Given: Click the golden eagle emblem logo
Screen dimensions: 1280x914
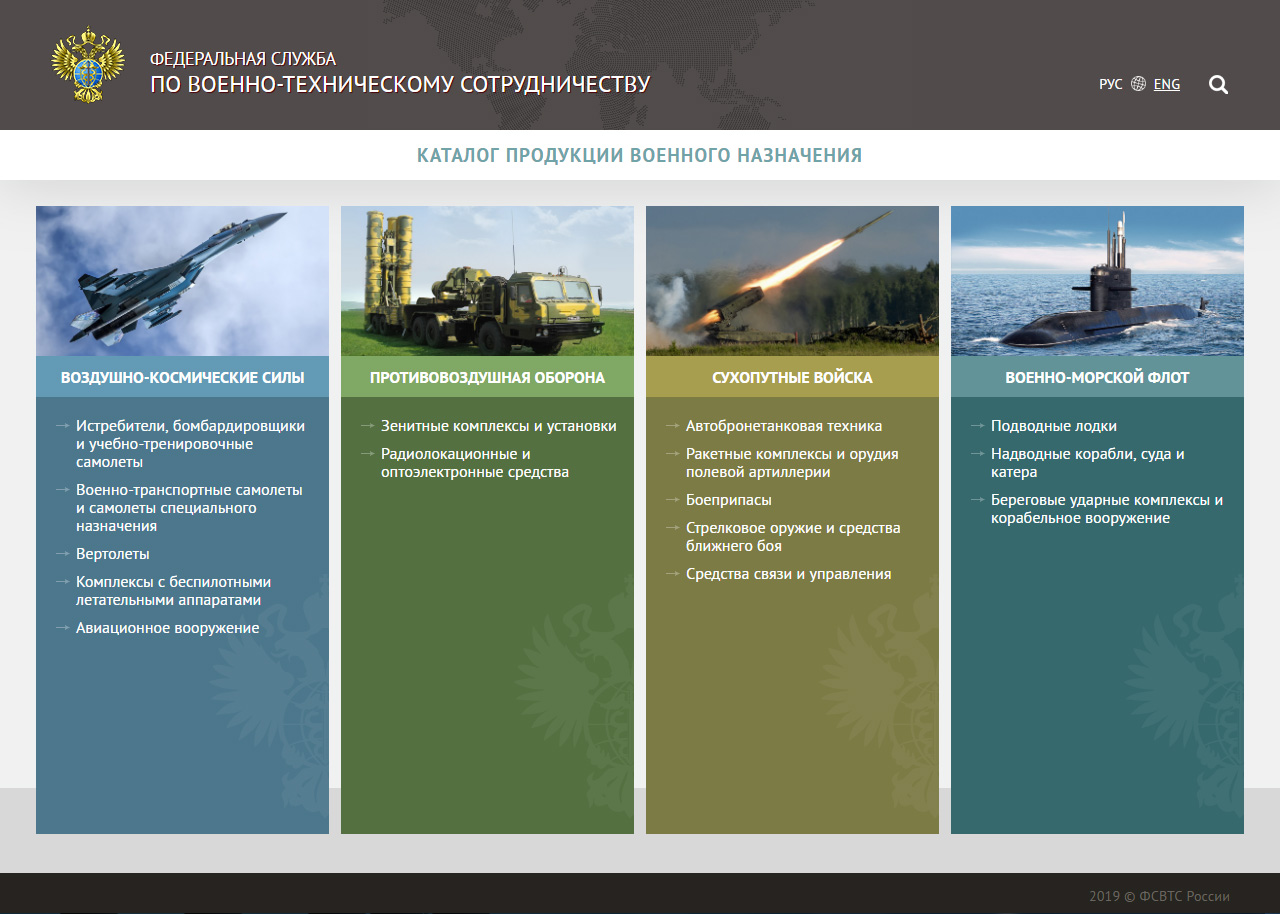Looking at the screenshot, I should [88, 64].
